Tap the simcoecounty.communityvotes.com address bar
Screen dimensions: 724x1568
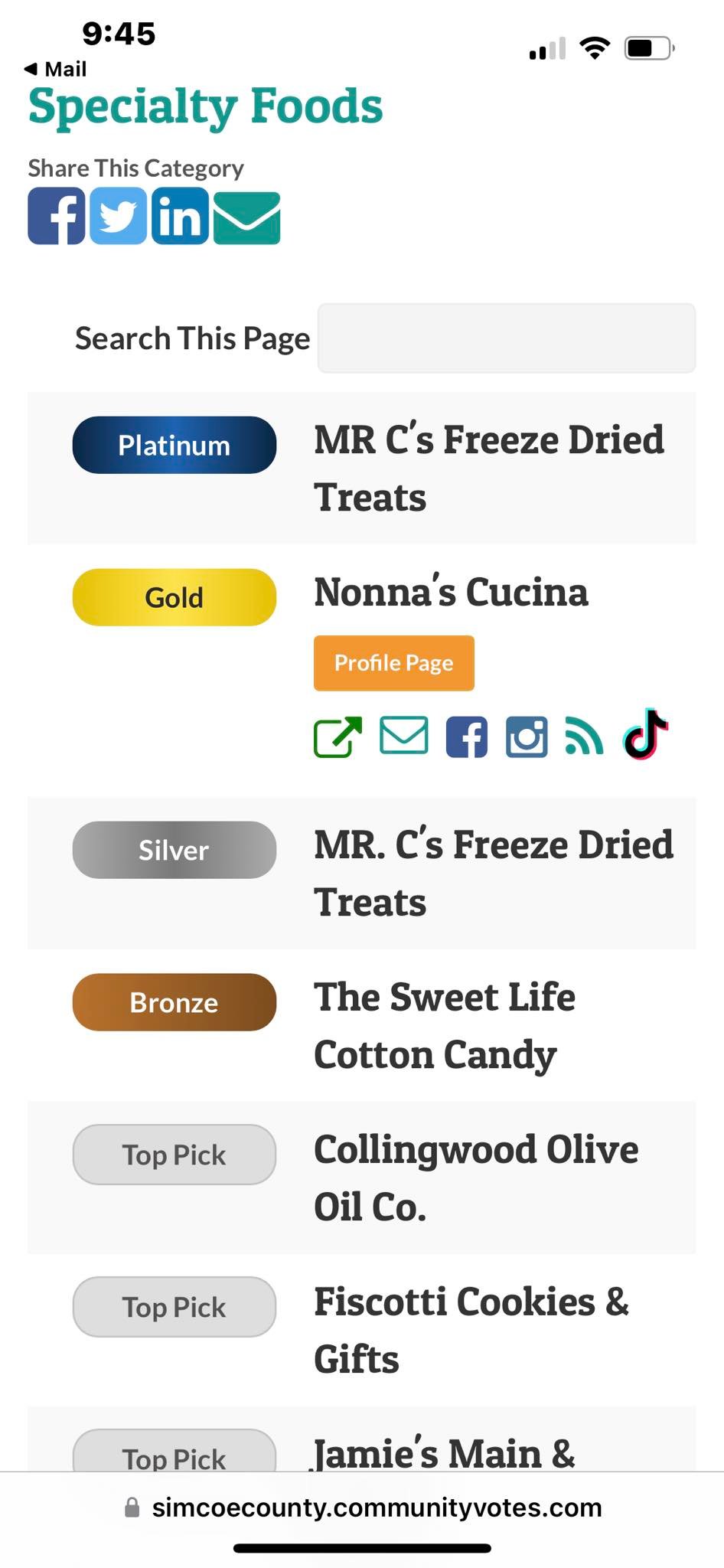[362, 1508]
